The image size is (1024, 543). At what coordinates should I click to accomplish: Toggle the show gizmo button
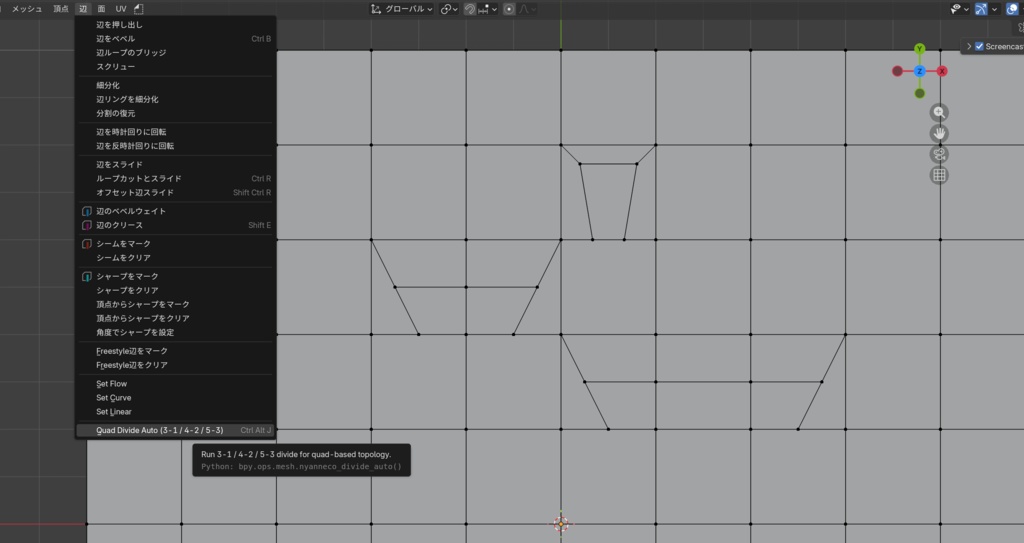pos(981,9)
